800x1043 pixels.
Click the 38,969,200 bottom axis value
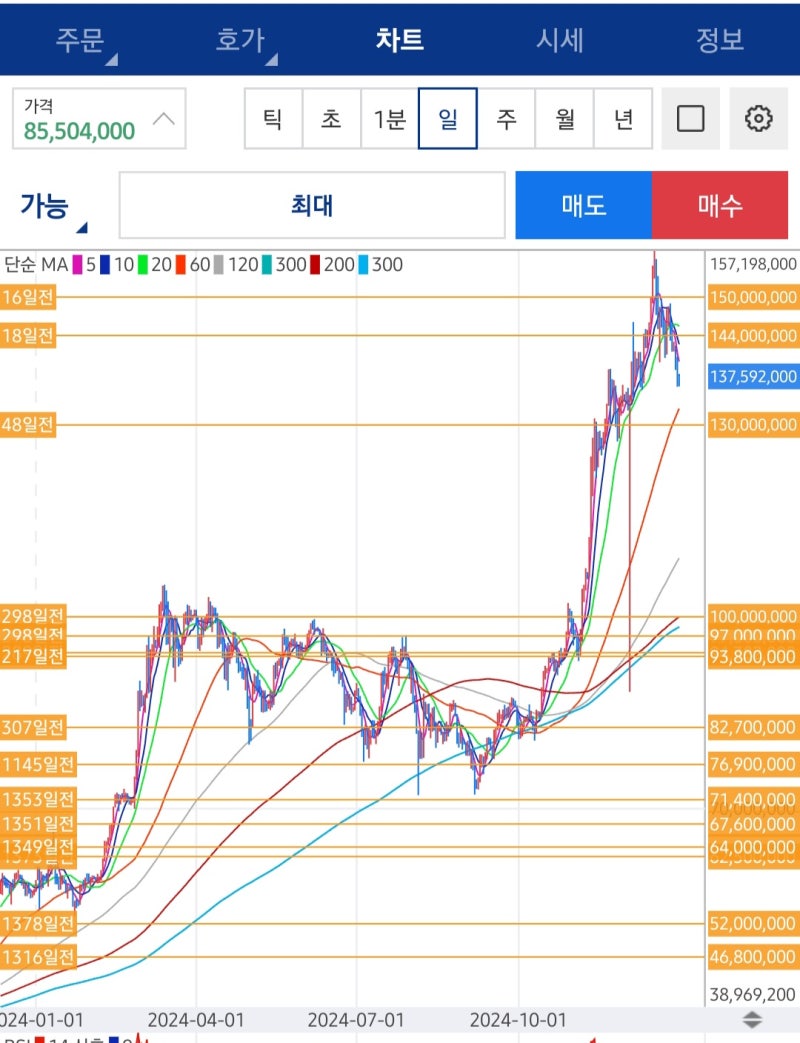click(753, 994)
